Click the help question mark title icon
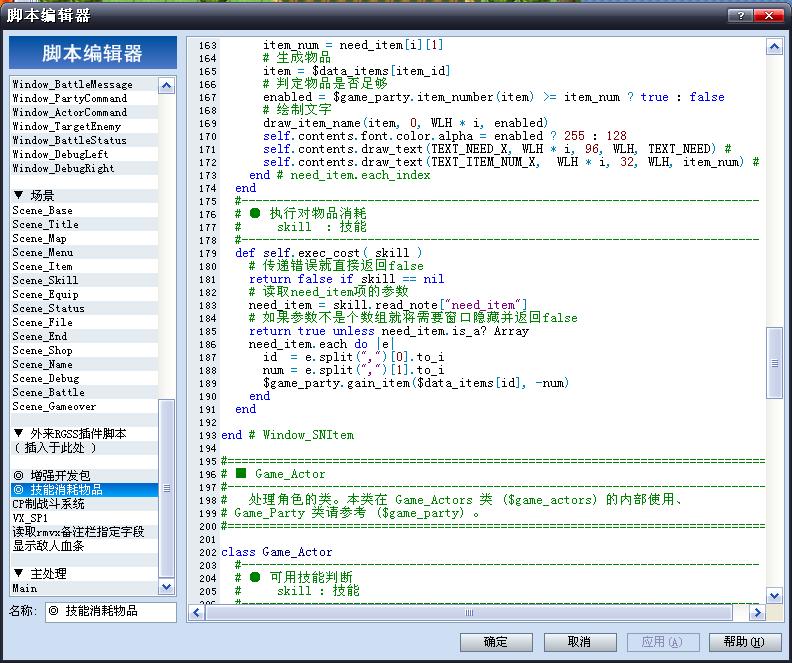Image resolution: width=792 pixels, height=663 pixels. tap(741, 15)
